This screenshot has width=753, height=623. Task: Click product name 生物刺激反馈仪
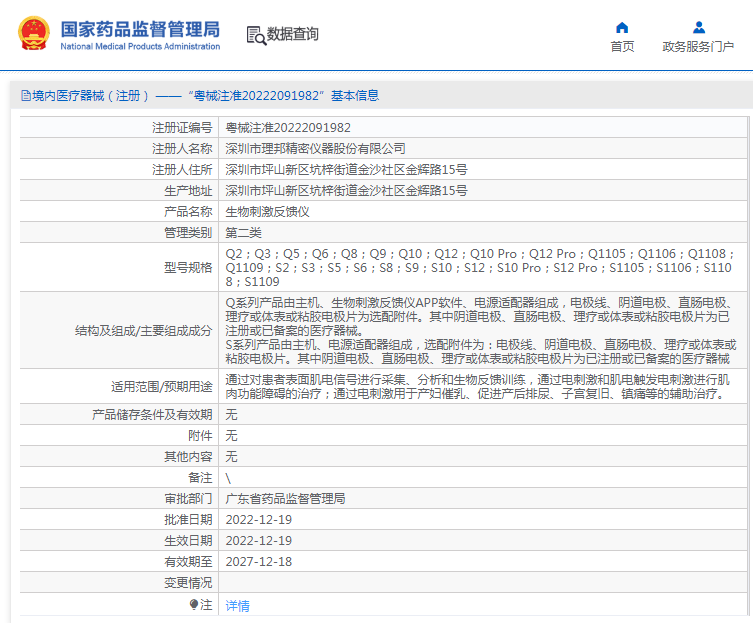267,212
